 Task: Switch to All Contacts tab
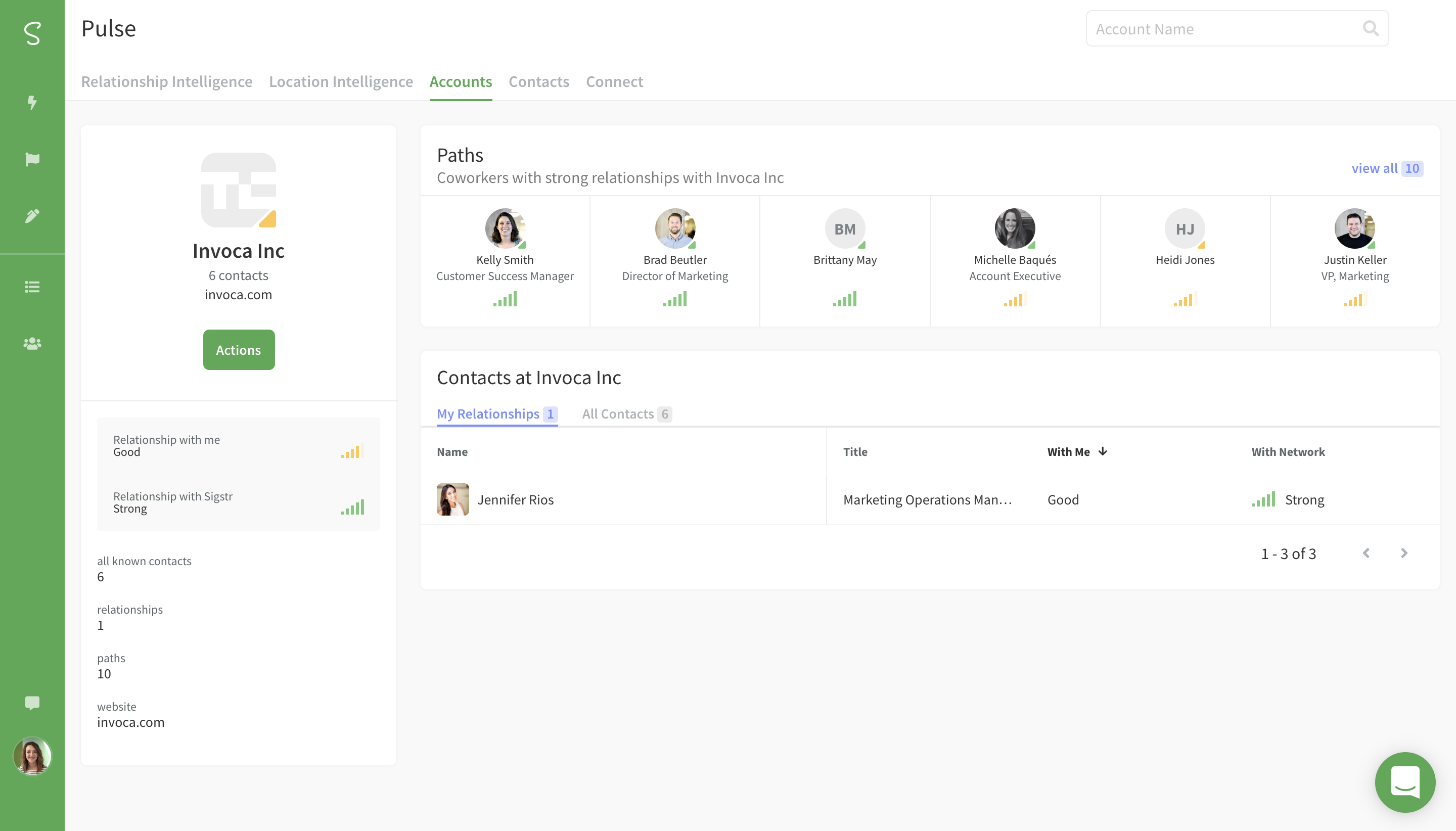(x=627, y=414)
